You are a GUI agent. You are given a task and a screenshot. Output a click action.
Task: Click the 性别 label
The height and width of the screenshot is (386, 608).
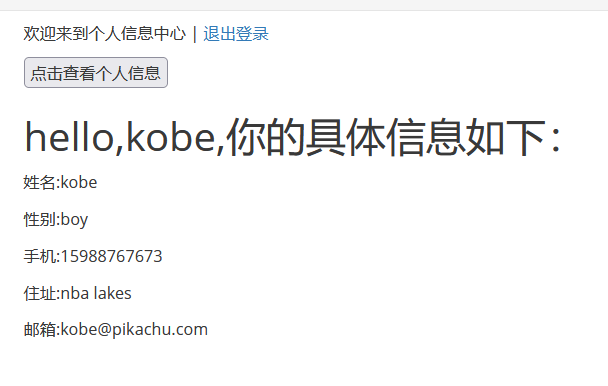[40, 219]
